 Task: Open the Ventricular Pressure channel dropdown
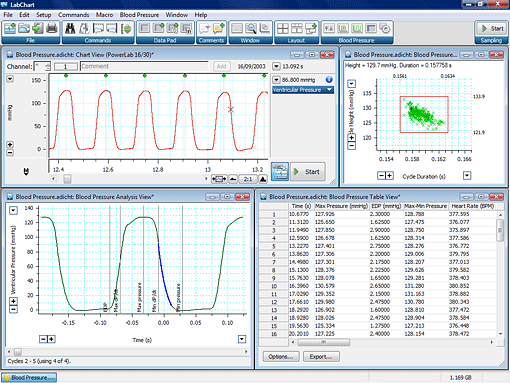coord(329,90)
